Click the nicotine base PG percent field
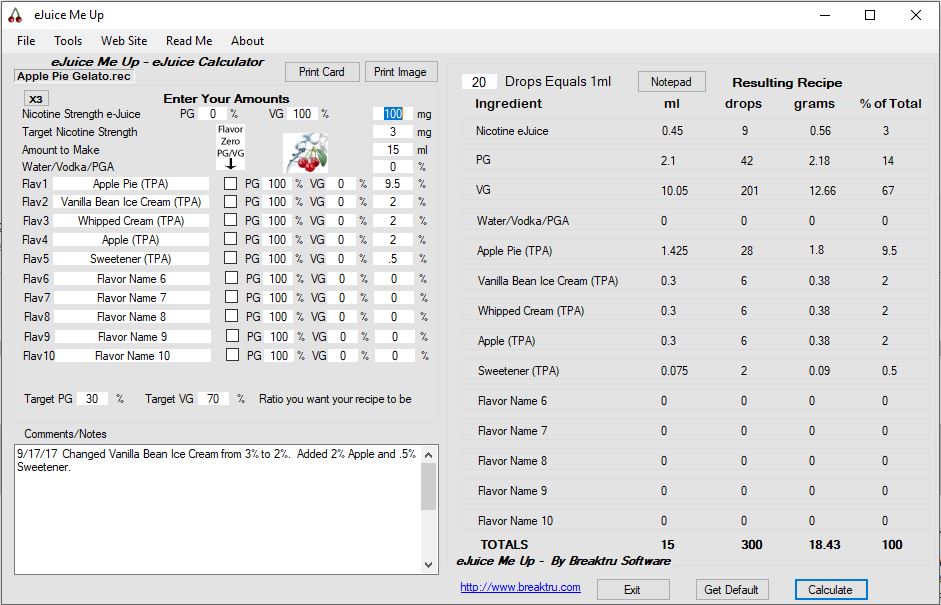Image resolution: width=941 pixels, height=605 pixels. pos(212,114)
